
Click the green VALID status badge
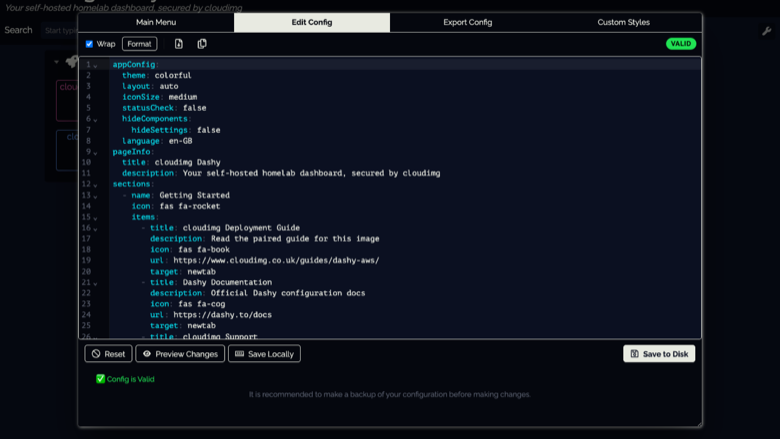coord(681,44)
